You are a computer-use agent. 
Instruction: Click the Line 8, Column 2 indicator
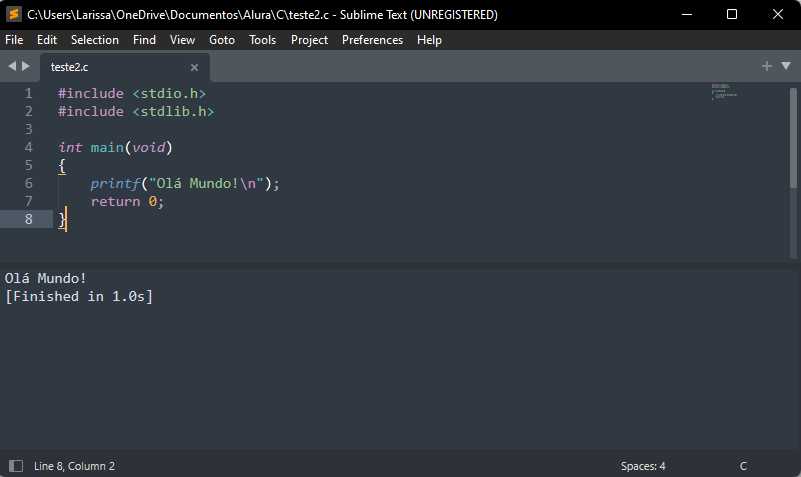click(74, 466)
